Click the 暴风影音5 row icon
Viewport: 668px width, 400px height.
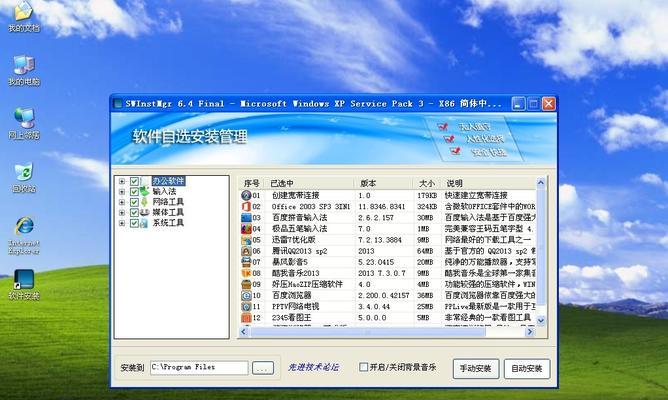(x=246, y=262)
